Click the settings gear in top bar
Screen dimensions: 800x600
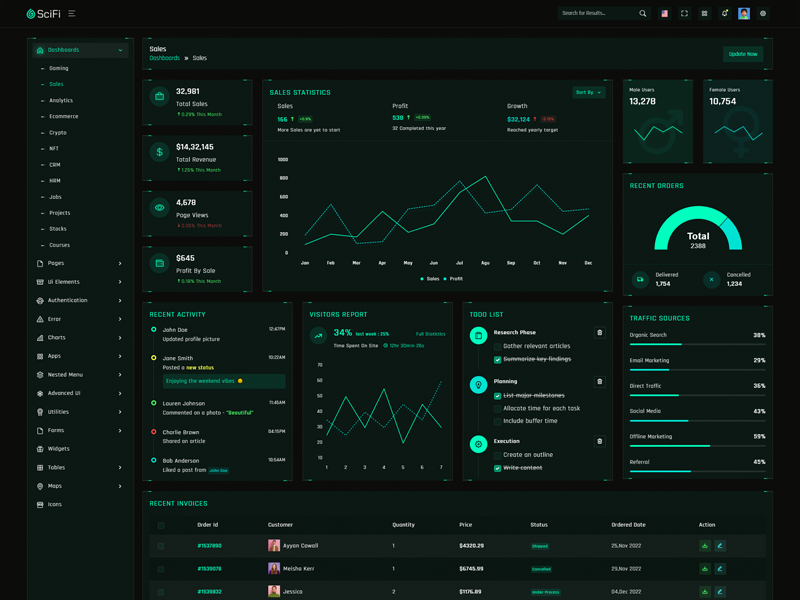pos(763,14)
